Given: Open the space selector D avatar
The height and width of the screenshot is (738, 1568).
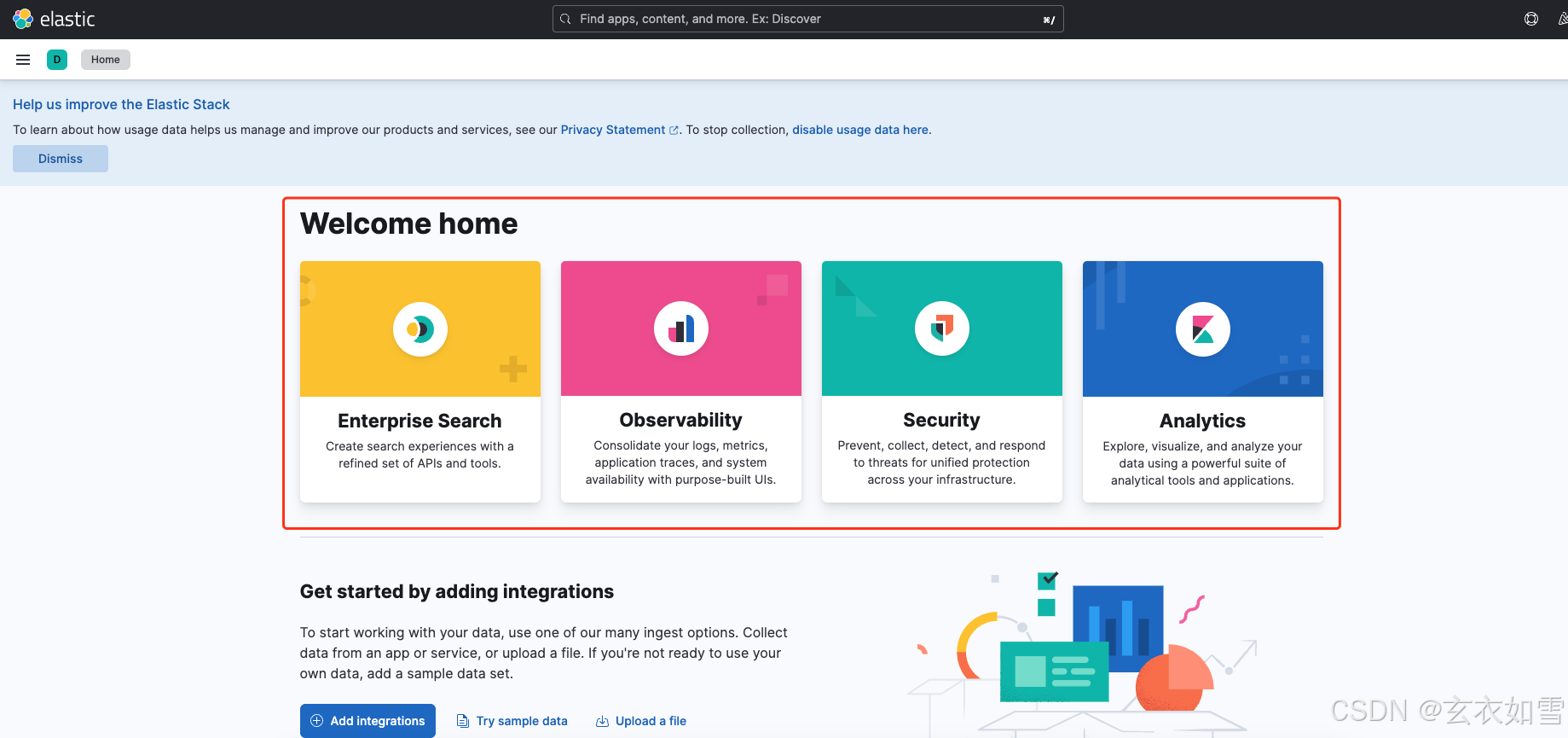Looking at the screenshot, I should pyautogui.click(x=57, y=60).
